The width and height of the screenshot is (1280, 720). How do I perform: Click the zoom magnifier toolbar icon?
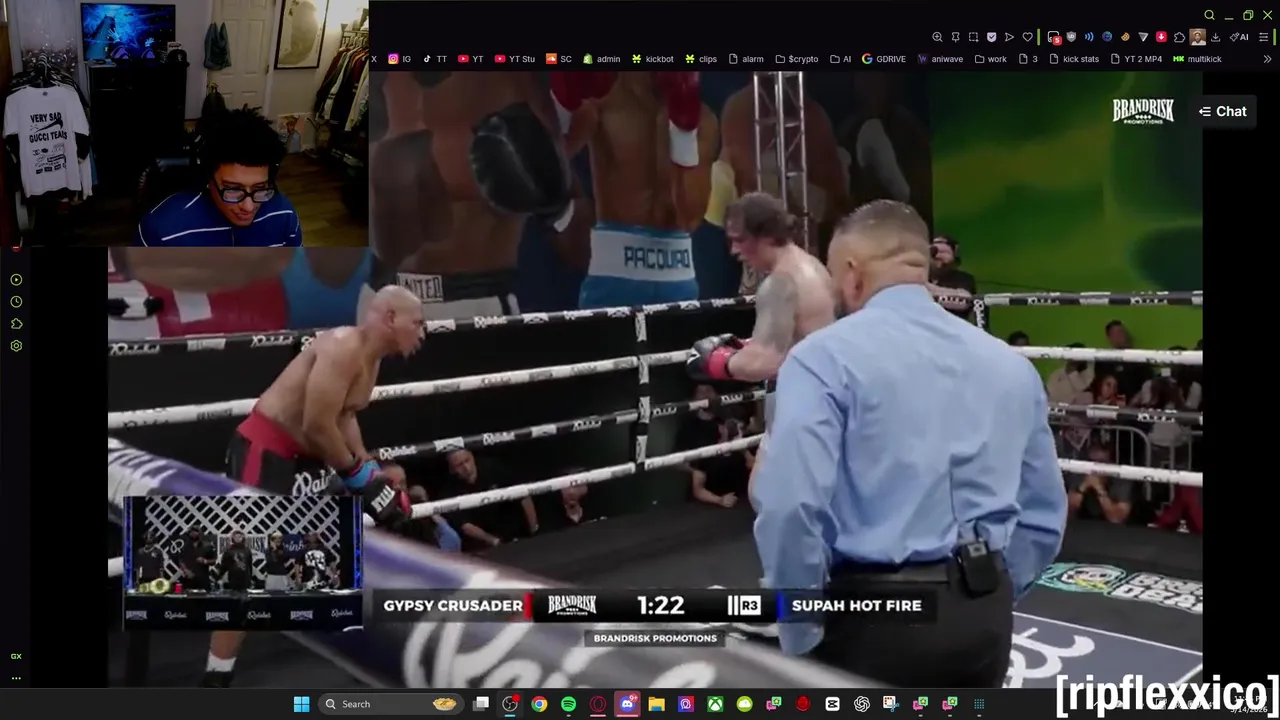click(937, 37)
